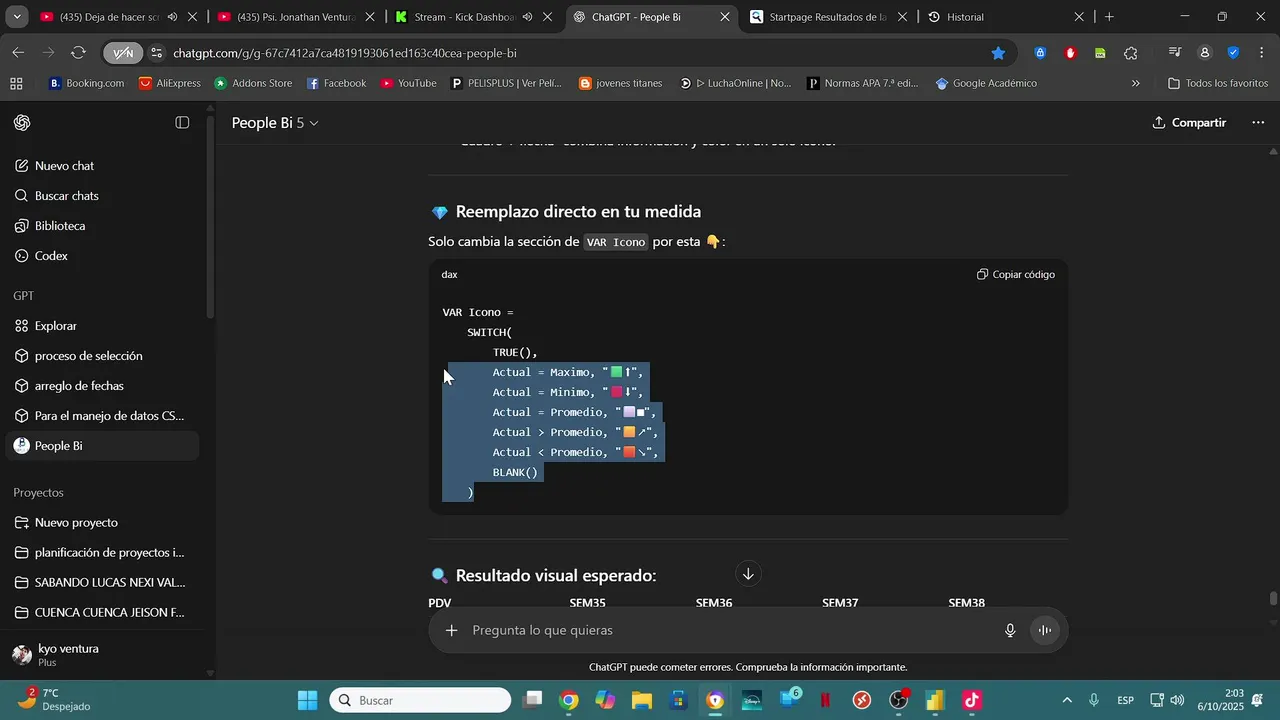This screenshot has width=1280, height=720.
Task: Switch to the Historial tab
Action: 1005,17
